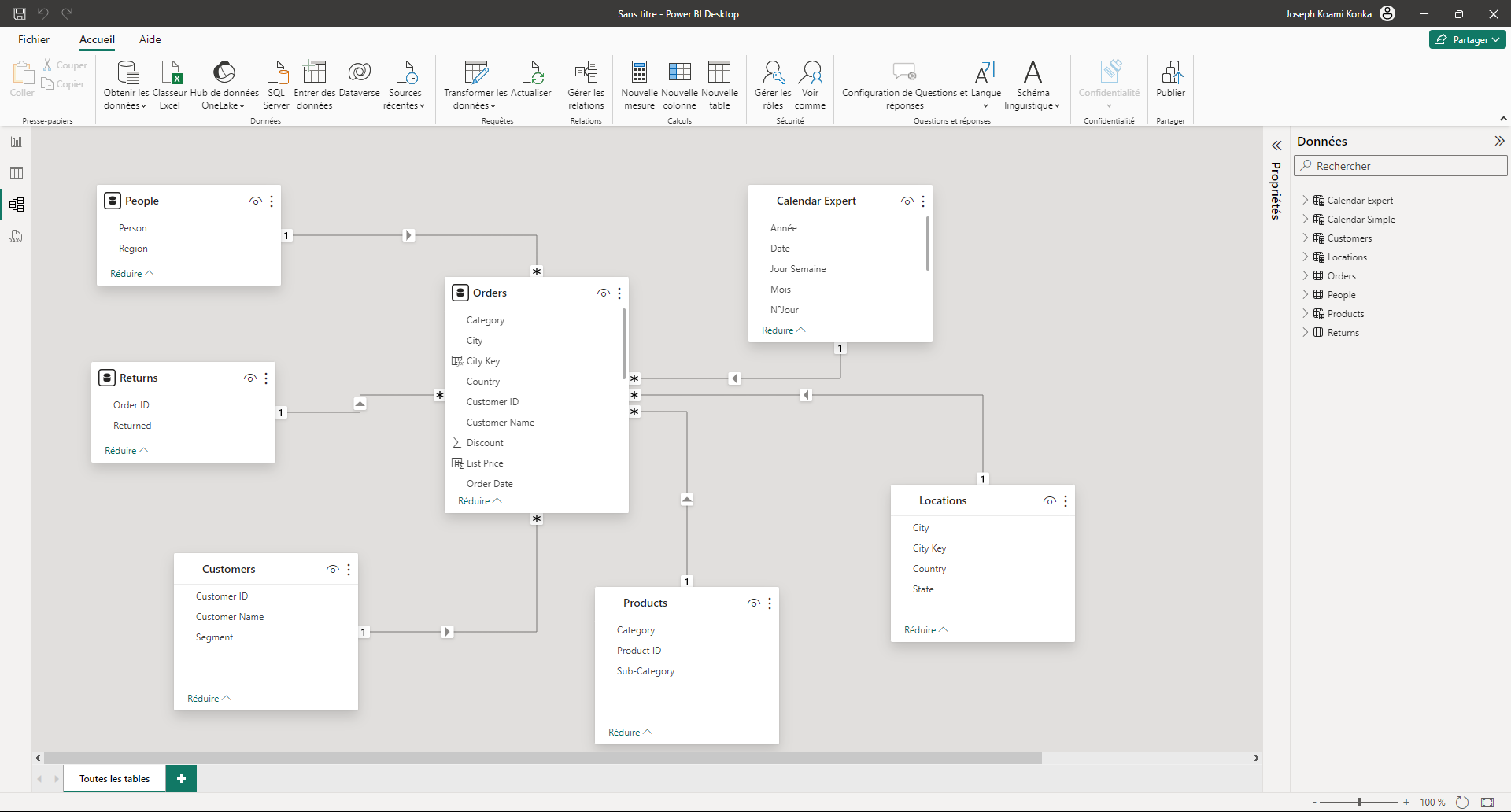1511x812 pixels.
Task: Click the Publier icon
Action: coord(1171,72)
